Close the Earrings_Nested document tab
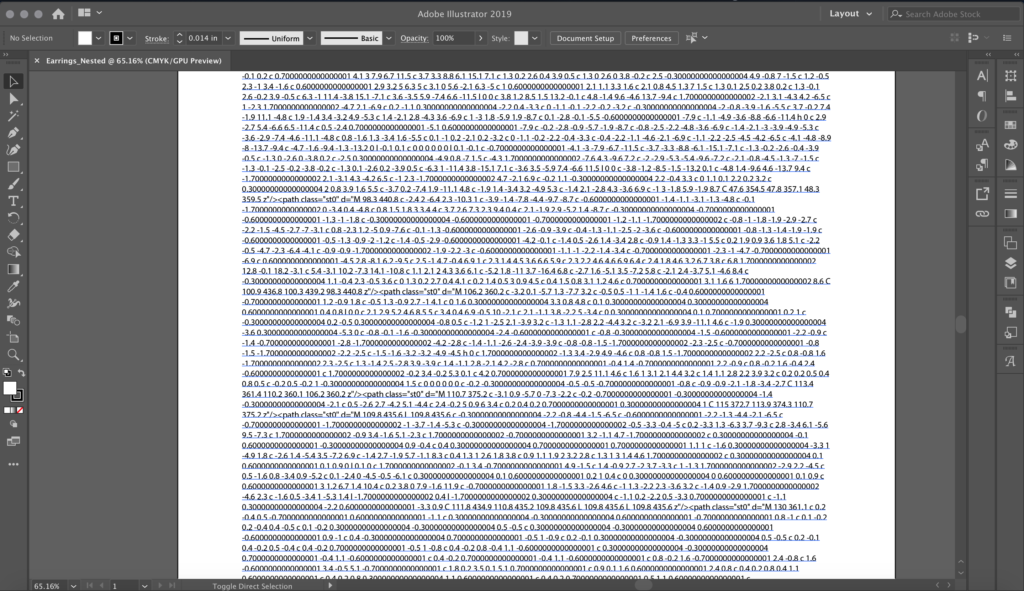 point(37,61)
